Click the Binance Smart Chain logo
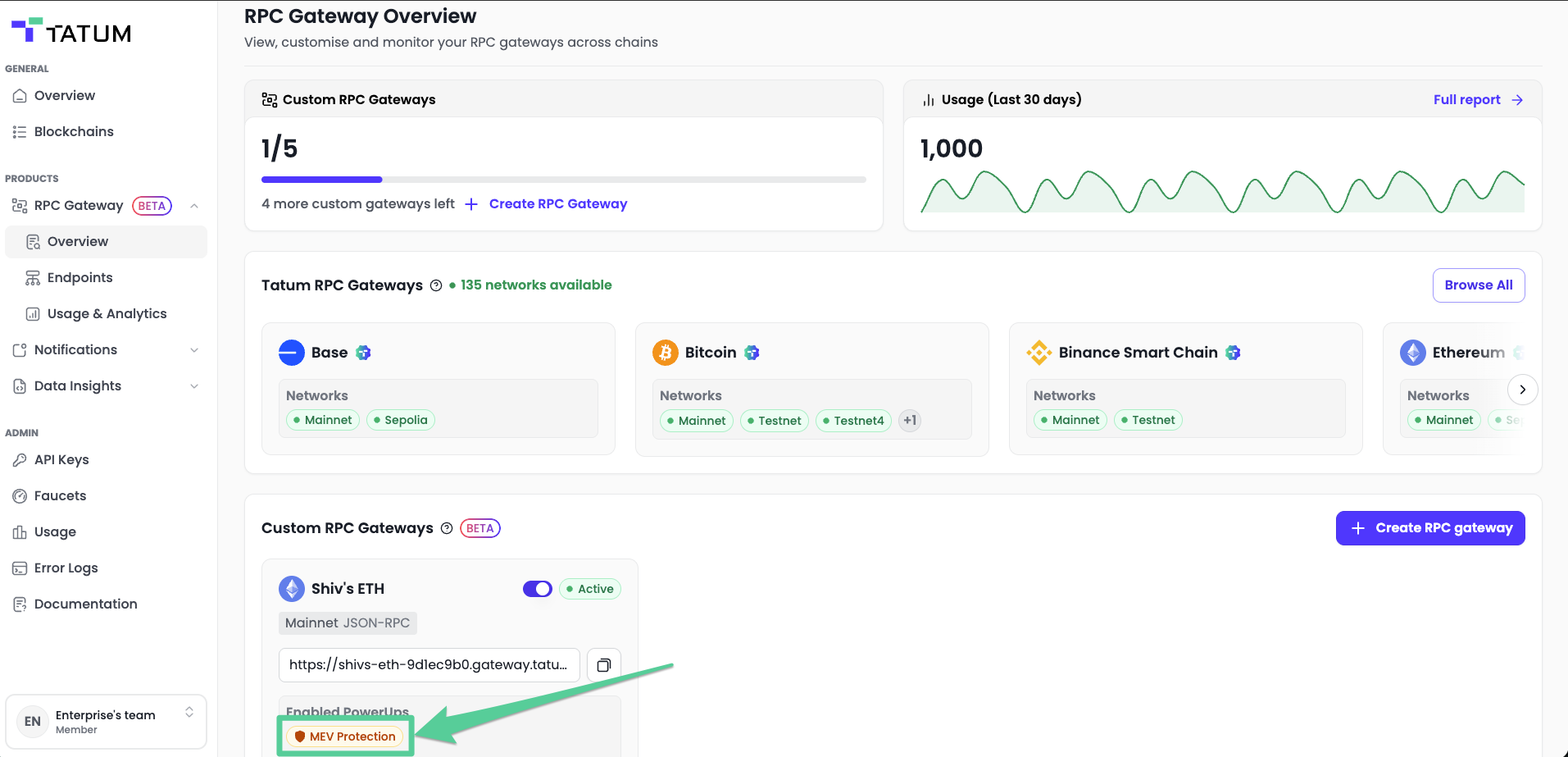Image resolution: width=1568 pixels, height=757 pixels. [1039, 353]
